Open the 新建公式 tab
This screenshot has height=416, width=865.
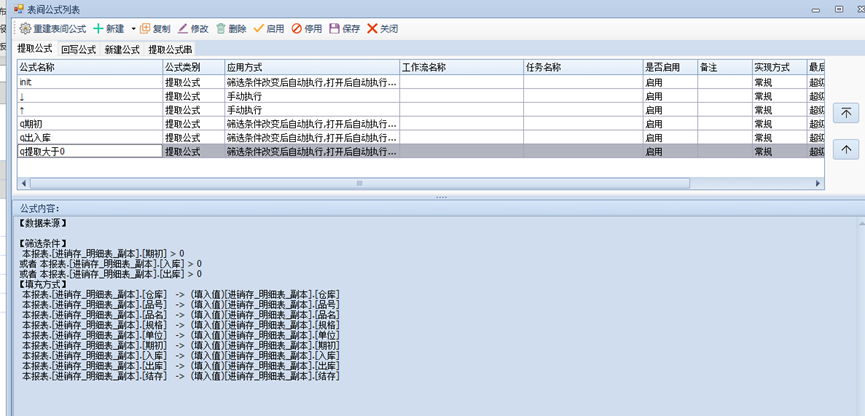point(122,49)
